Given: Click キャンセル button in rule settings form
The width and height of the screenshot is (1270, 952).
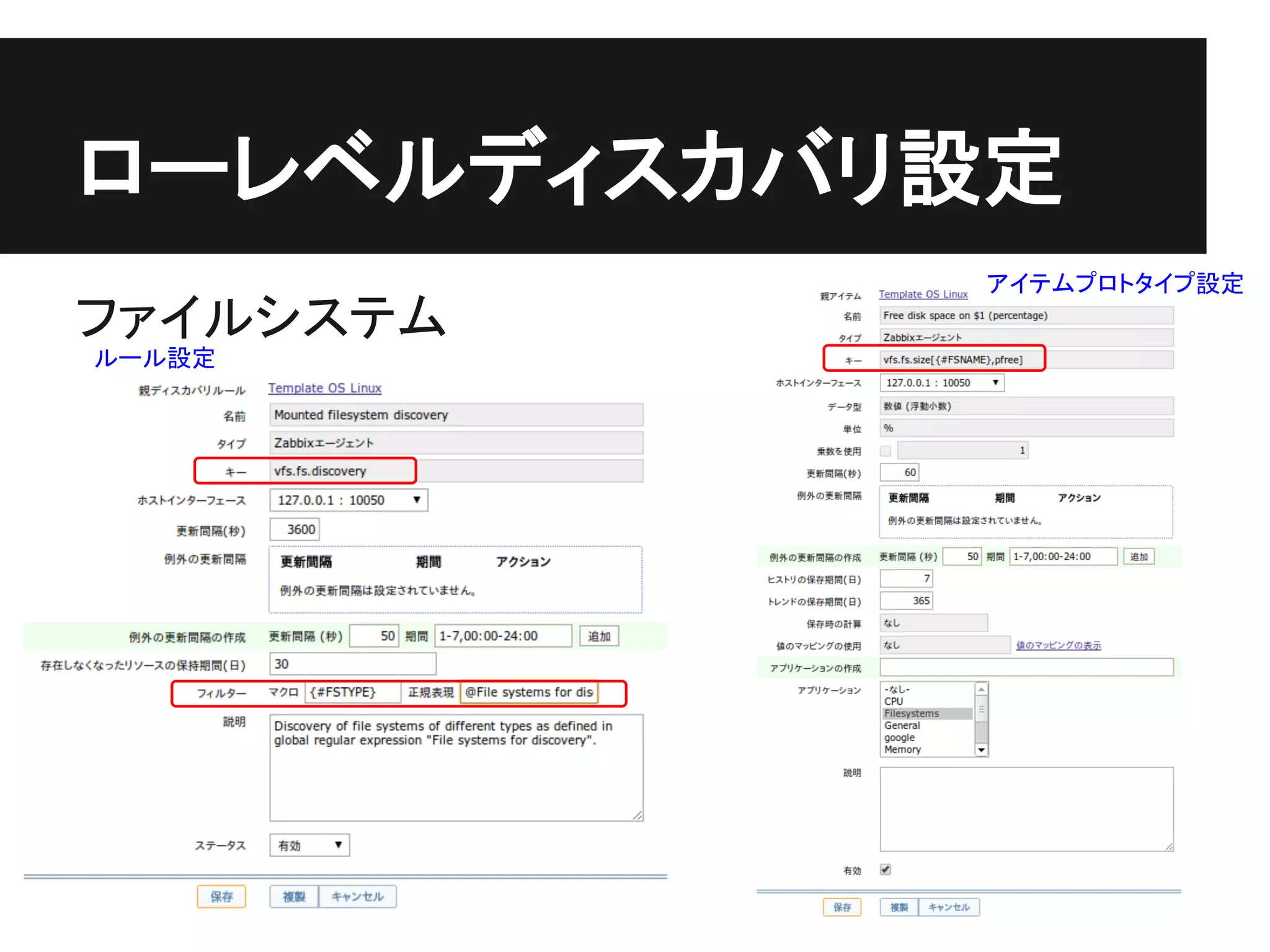Looking at the screenshot, I should [x=358, y=897].
